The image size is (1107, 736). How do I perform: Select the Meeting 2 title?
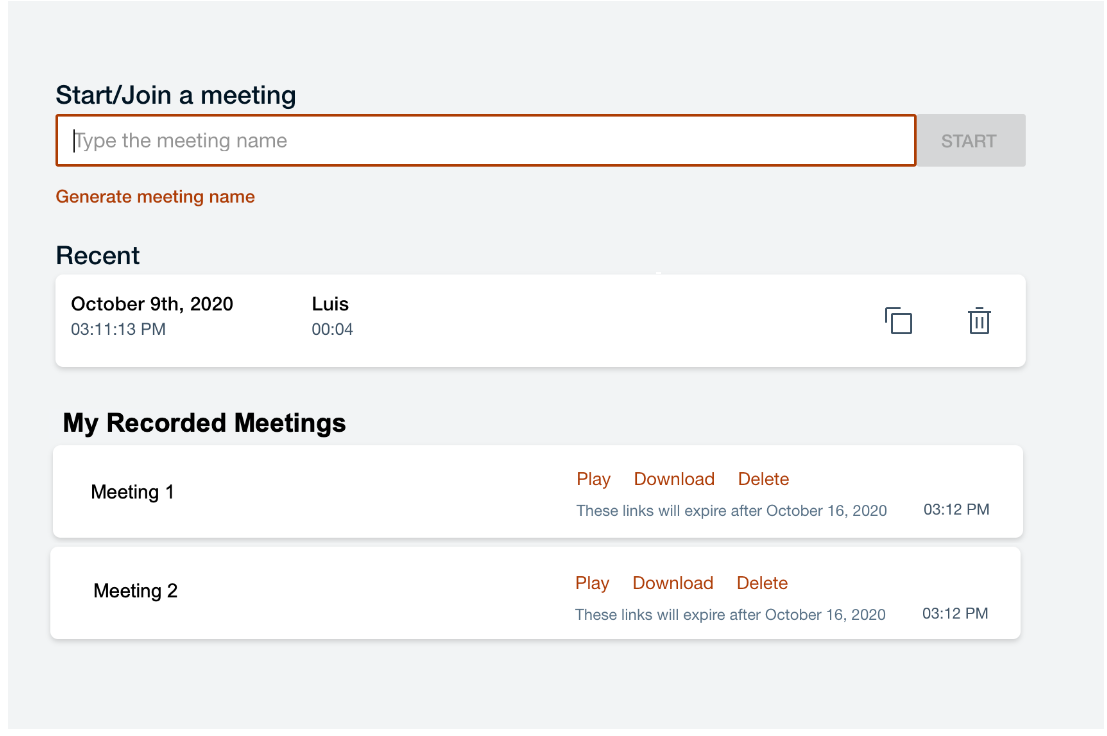tap(135, 591)
